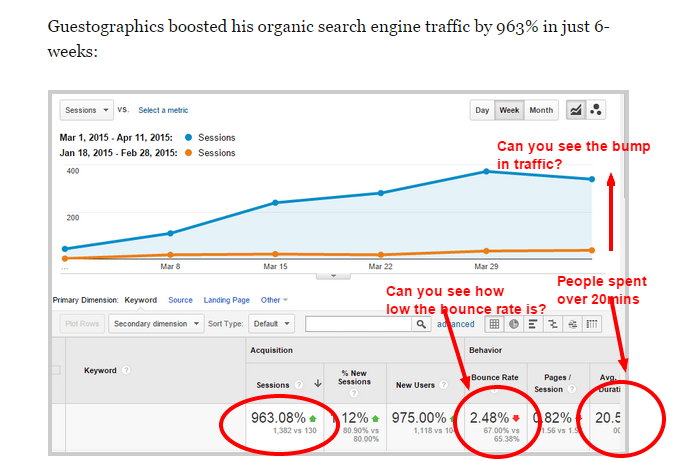Image resolution: width=677 pixels, height=461 pixels.
Task: Click the blue data point above Mar 29
Action: [486, 171]
